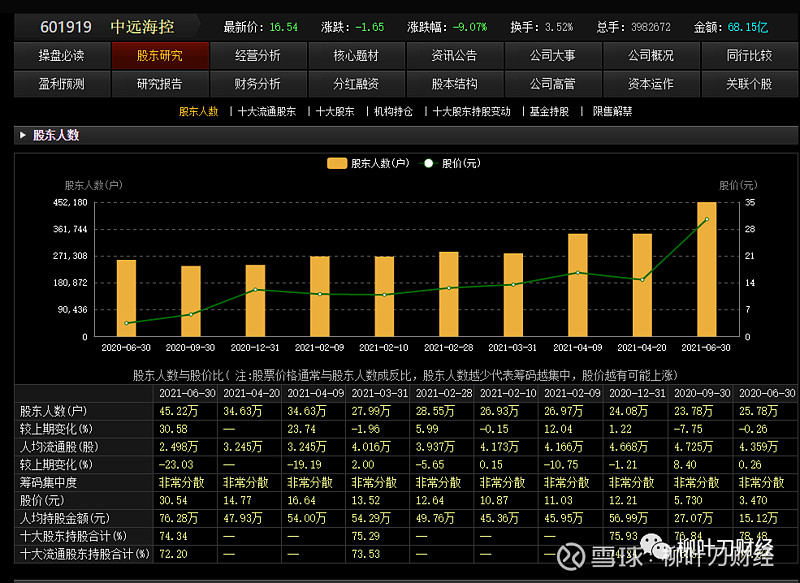Open the 盈利预测 tab

point(62,84)
